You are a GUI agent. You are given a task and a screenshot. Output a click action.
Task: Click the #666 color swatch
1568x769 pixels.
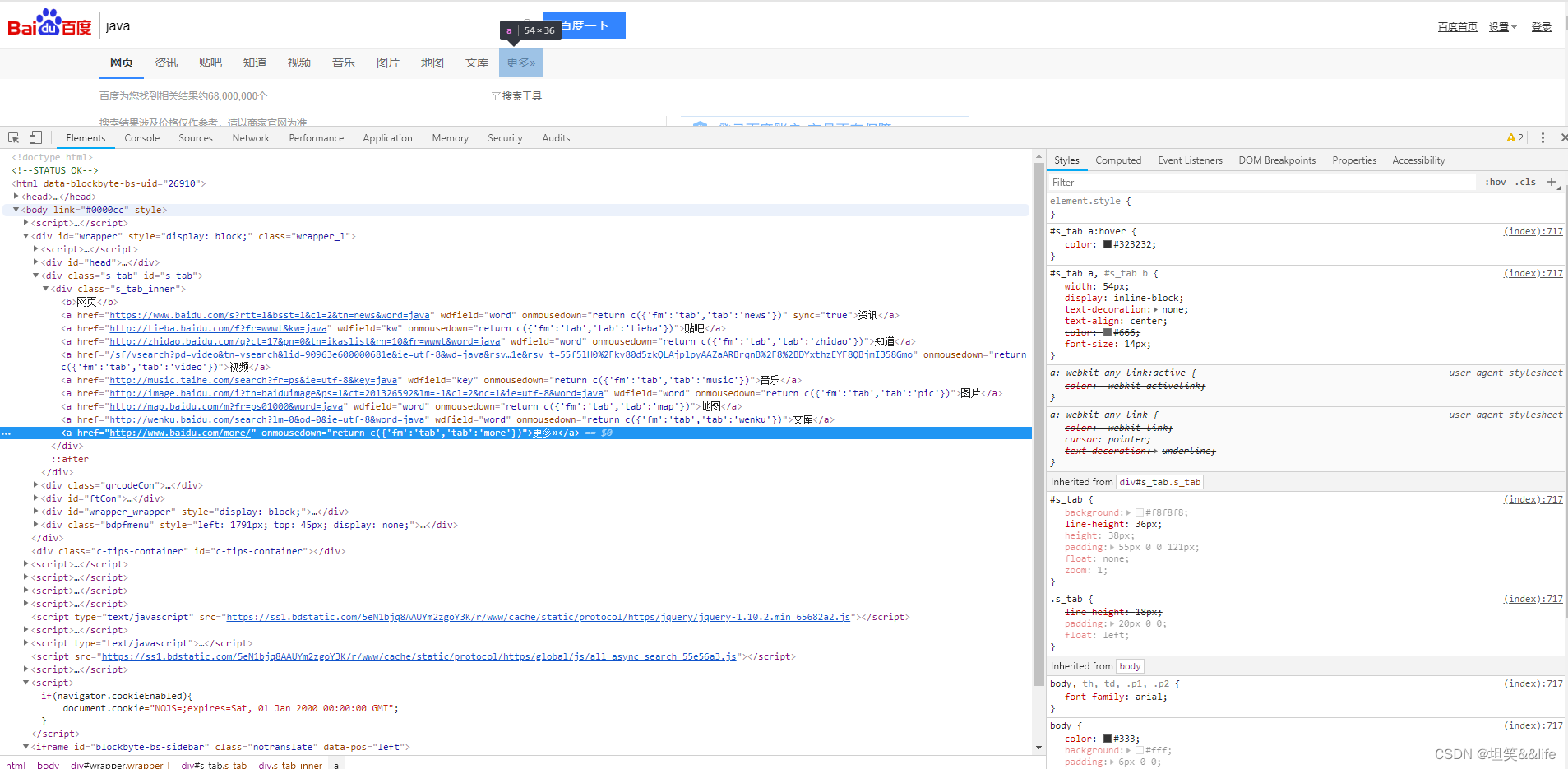pyautogui.click(x=1108, y=332)
